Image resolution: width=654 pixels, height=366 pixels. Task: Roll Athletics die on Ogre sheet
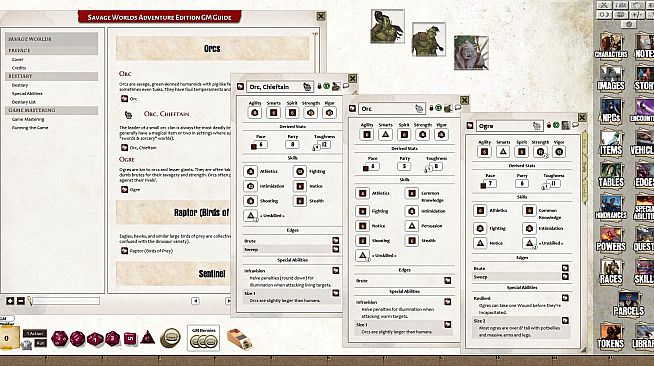click(480, 211)
